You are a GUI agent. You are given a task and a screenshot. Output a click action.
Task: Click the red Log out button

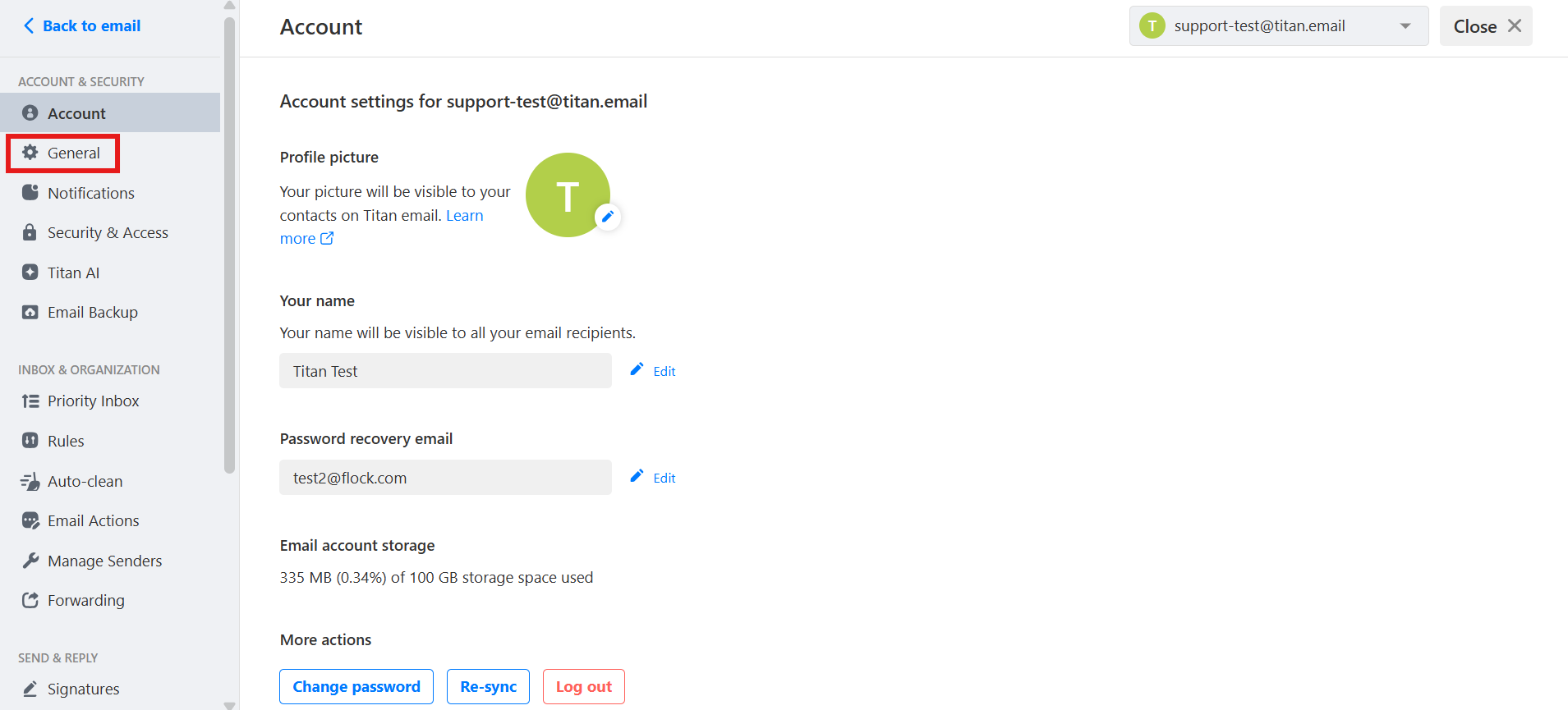pos(584,687)
